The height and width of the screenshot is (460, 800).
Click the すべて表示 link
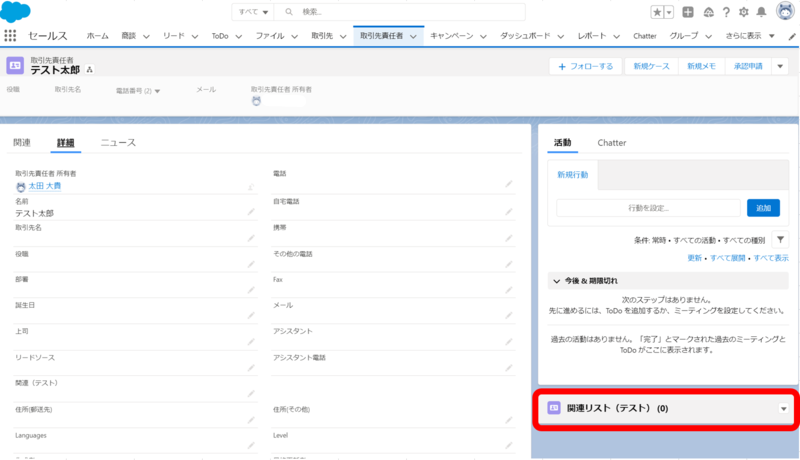tap(771, 258)
